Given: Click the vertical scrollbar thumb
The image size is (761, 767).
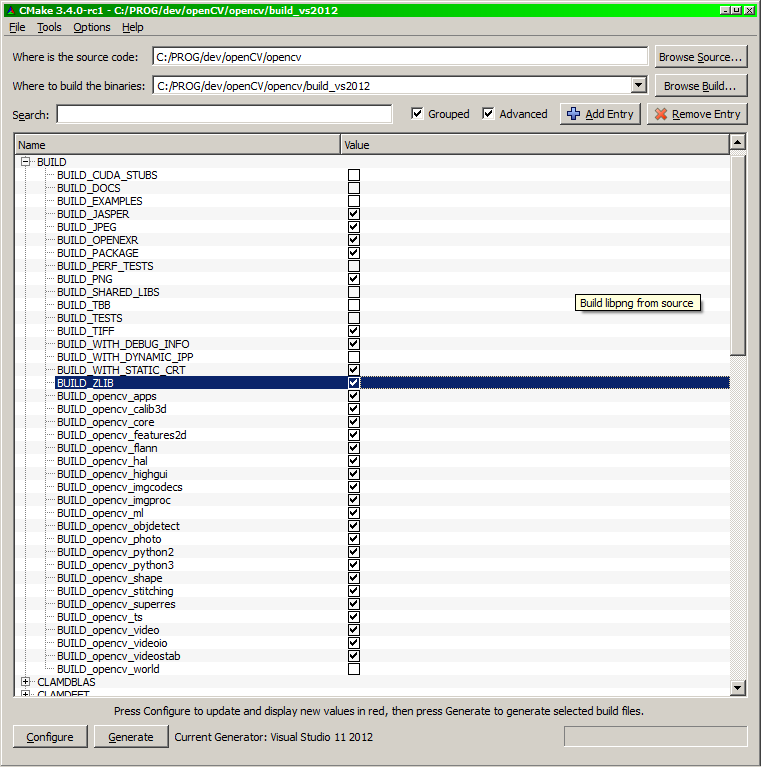Looking at the screenshot, I should [x=738, y=255].
